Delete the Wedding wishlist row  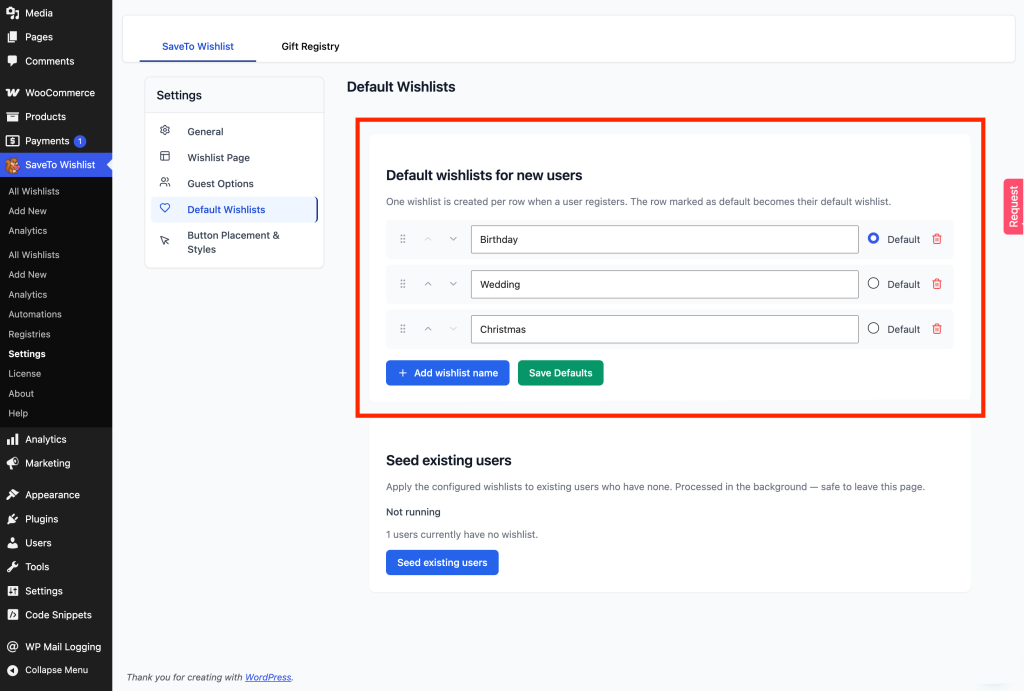point(937,284)
